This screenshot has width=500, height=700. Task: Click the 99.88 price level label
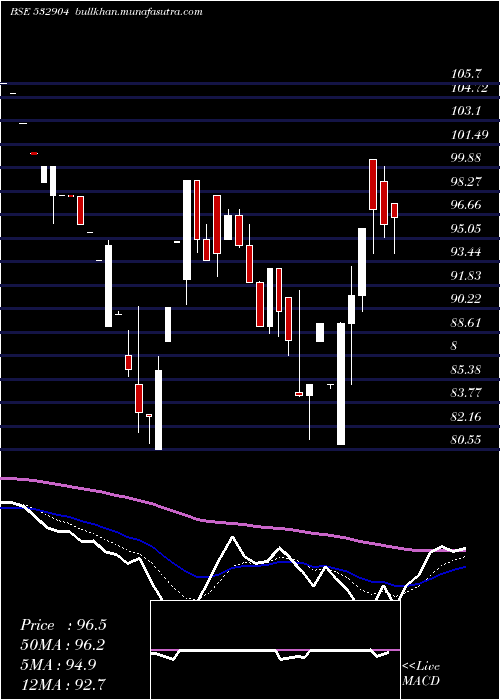466,158
